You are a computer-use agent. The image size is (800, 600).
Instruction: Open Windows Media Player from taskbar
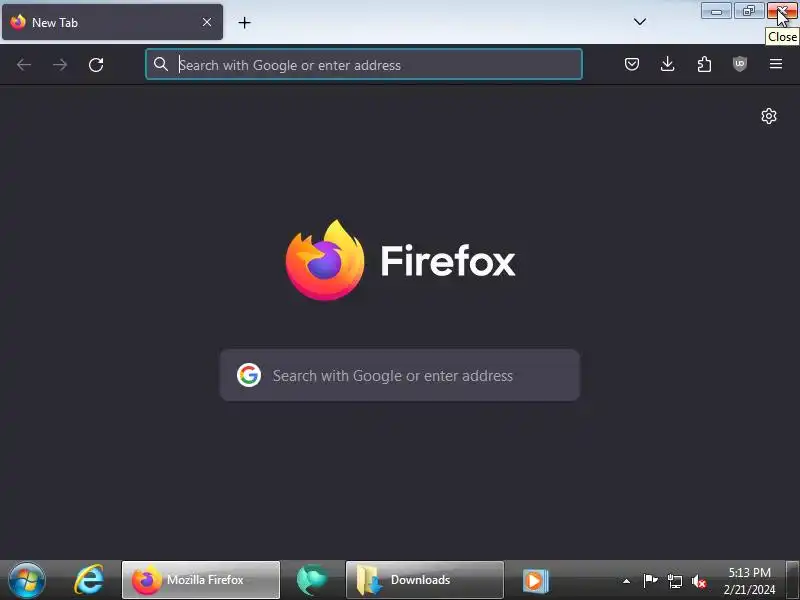pyautogui.click(x=536, y=580)
